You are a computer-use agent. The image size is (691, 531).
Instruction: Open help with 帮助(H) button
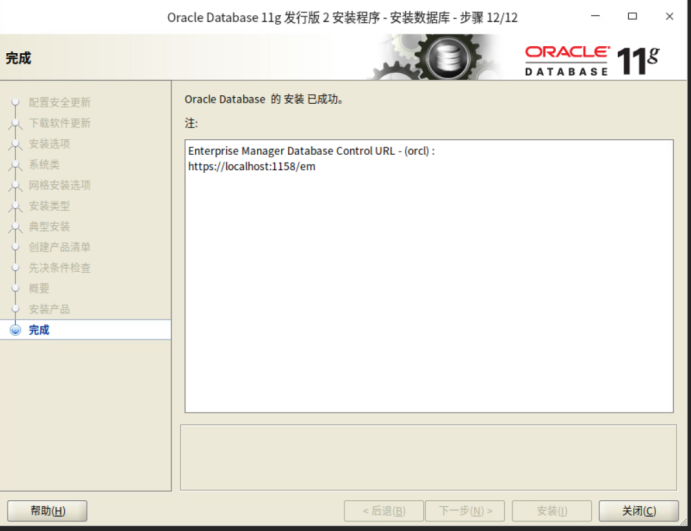click(47, 511)
